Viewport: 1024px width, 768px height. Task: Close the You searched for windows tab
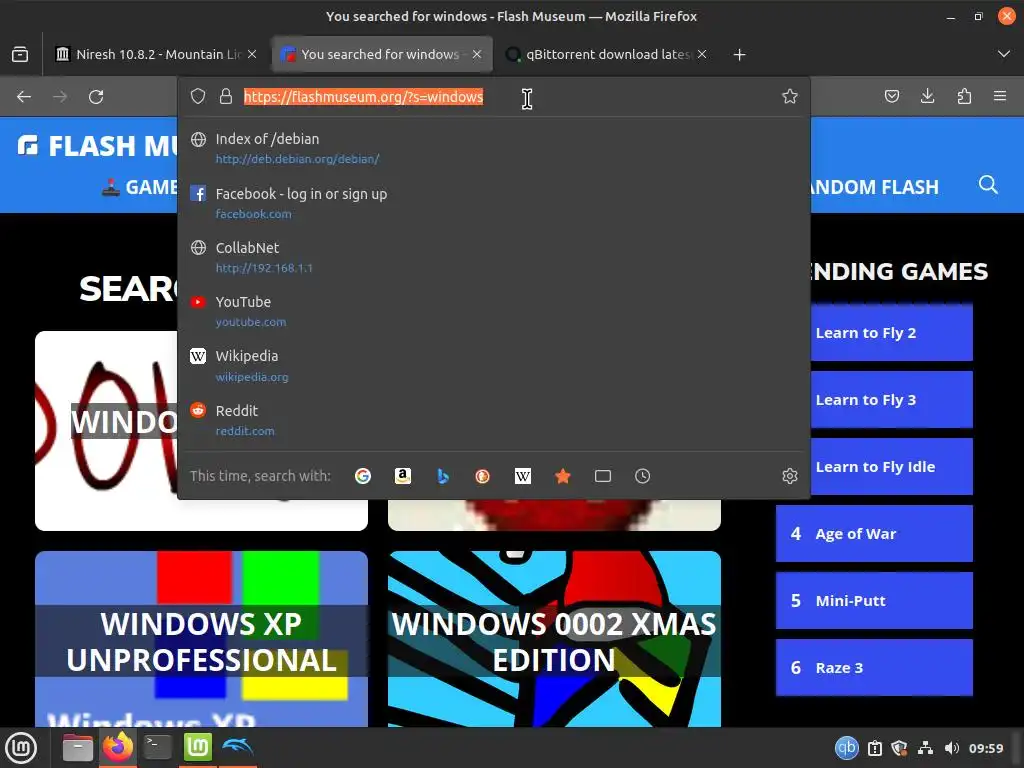[477, 54]
